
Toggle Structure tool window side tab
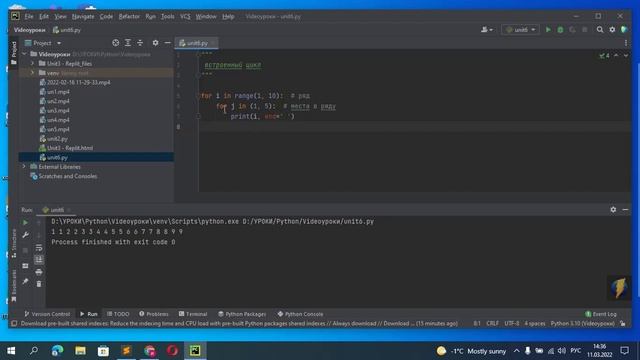14,243
